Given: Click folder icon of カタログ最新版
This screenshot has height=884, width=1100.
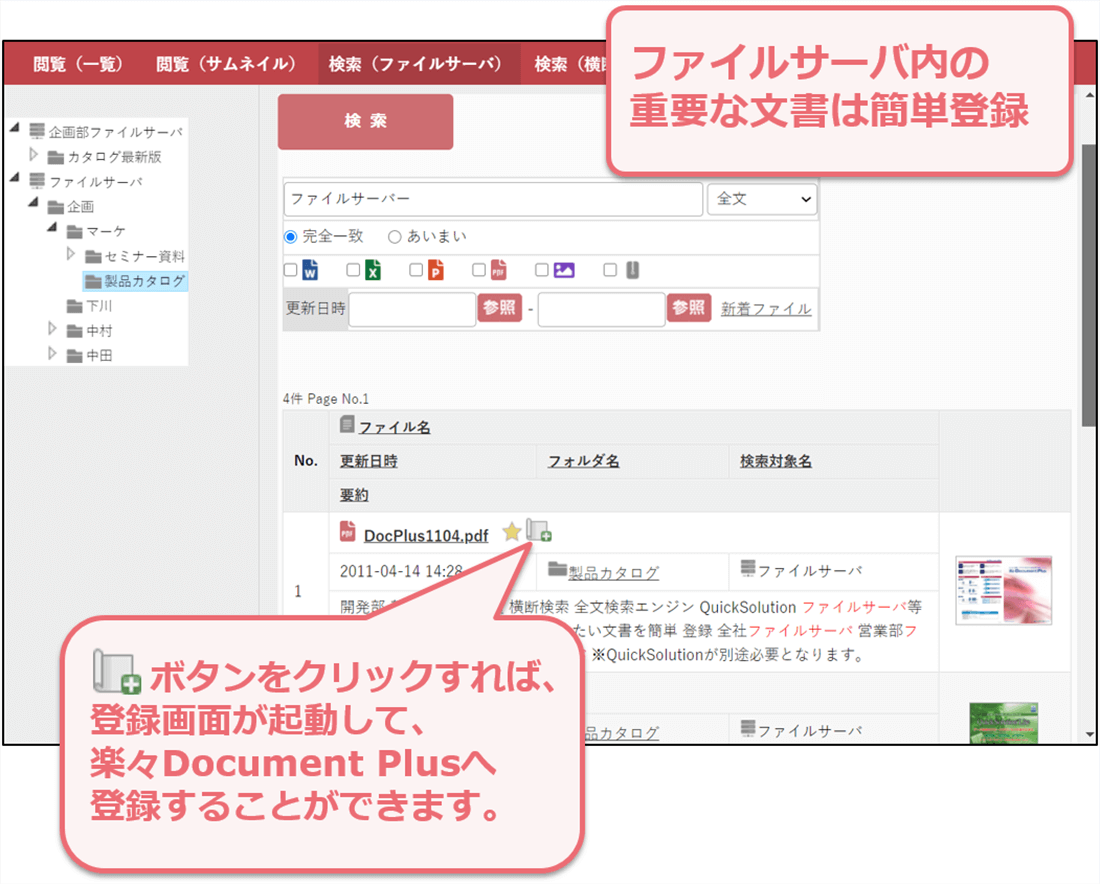Looking at the screenshot, I should (x=55, y=156).
